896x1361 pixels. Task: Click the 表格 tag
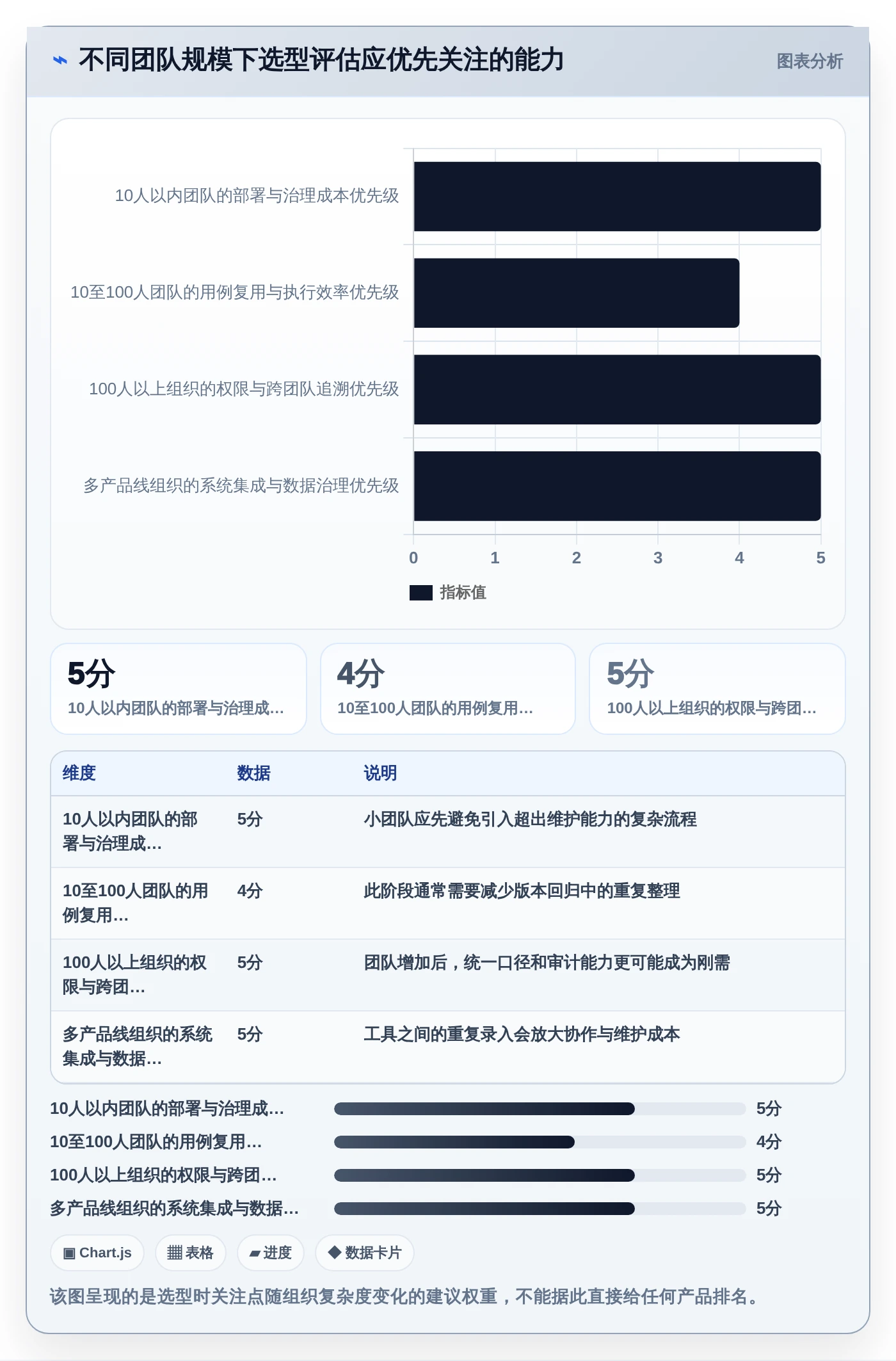(x=190, y=1253)
